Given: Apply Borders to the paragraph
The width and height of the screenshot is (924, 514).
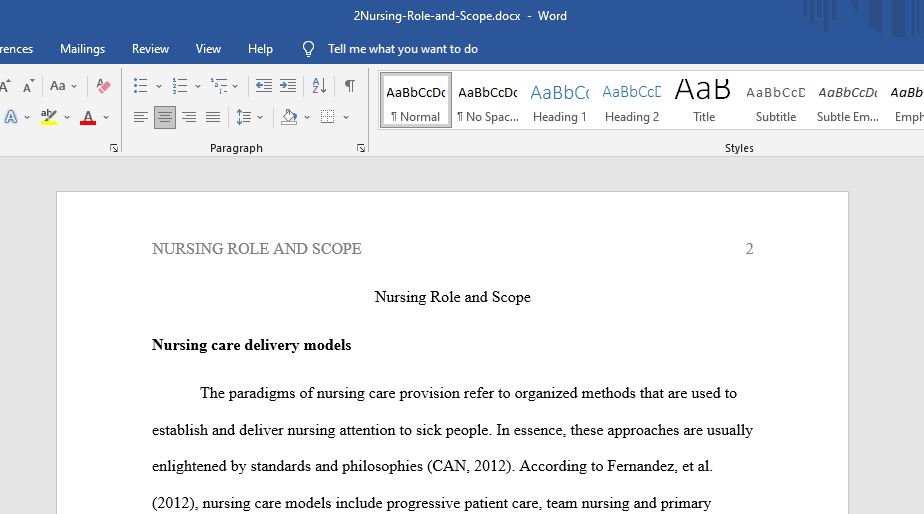Looking at the screenshot, I should point(328,117).
